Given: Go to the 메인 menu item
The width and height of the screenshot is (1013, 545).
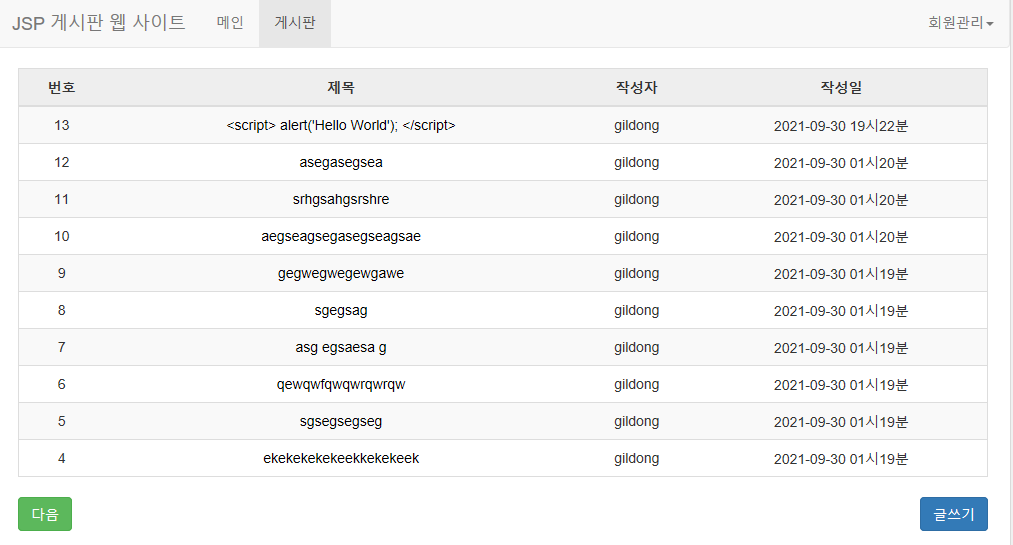Looking at the screenshot, I should pos(230,23).
